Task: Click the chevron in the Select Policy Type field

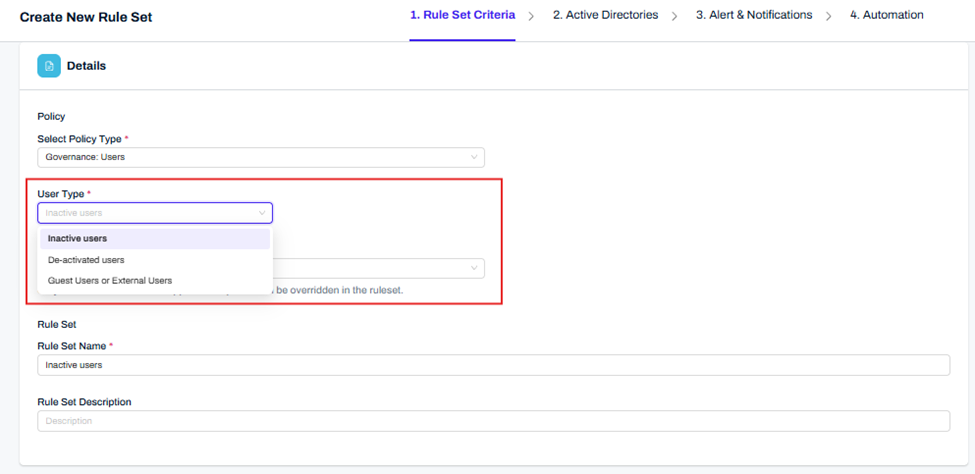Action: 474,157
